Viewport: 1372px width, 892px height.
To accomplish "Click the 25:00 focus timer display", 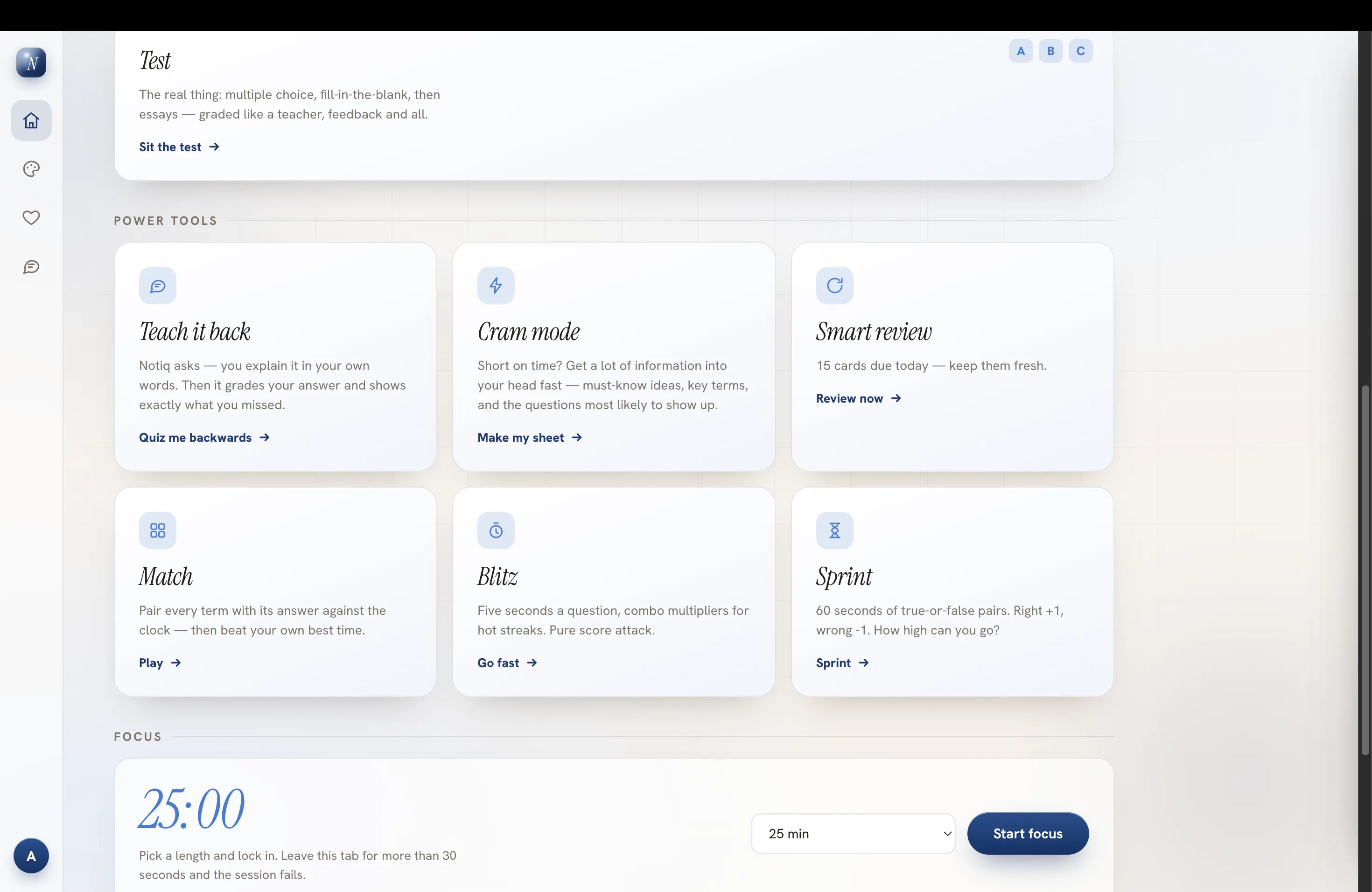I will tap(191, 808).
